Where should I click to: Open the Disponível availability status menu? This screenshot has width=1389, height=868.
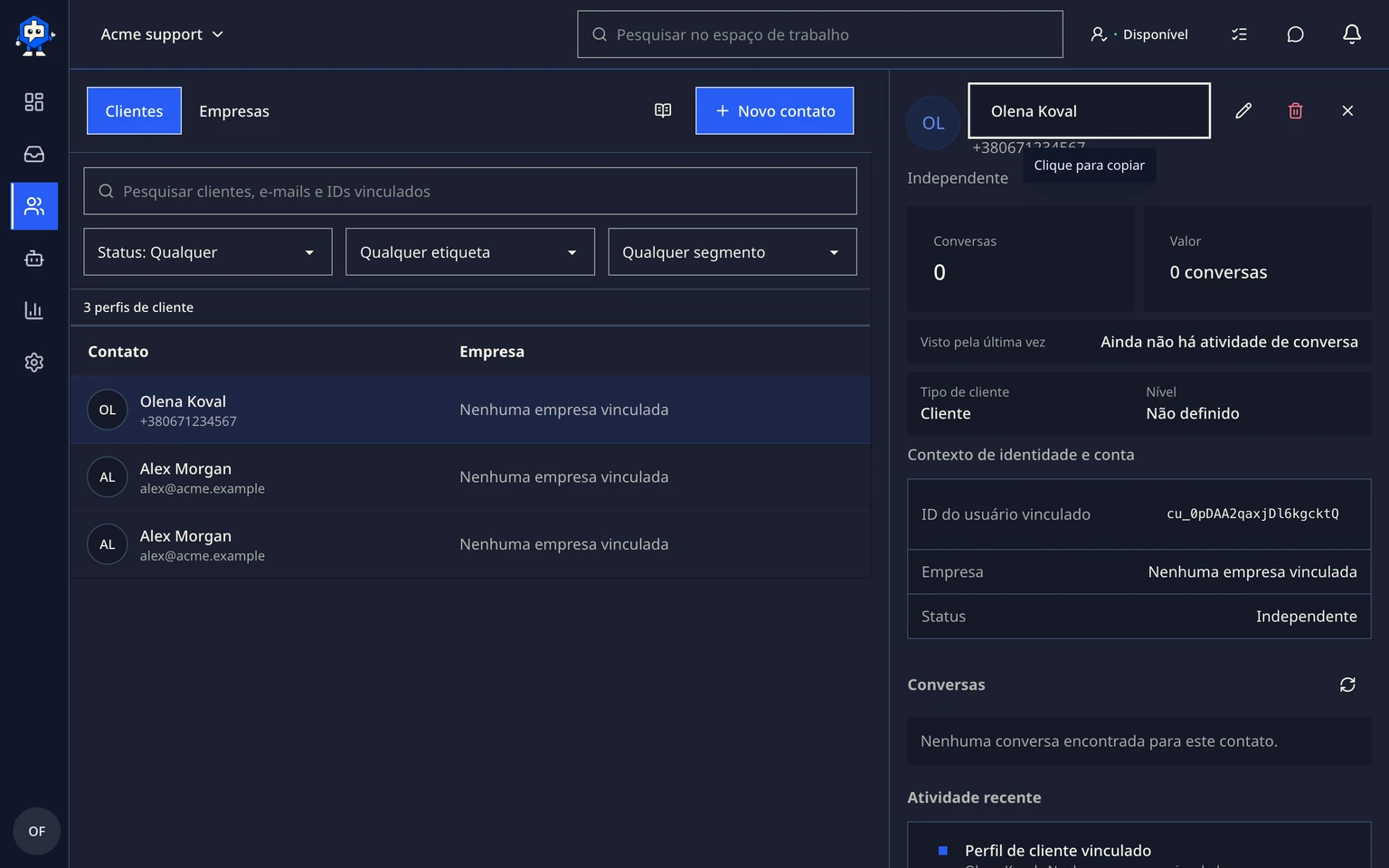pyautogui.click(x=1139, y=34)
